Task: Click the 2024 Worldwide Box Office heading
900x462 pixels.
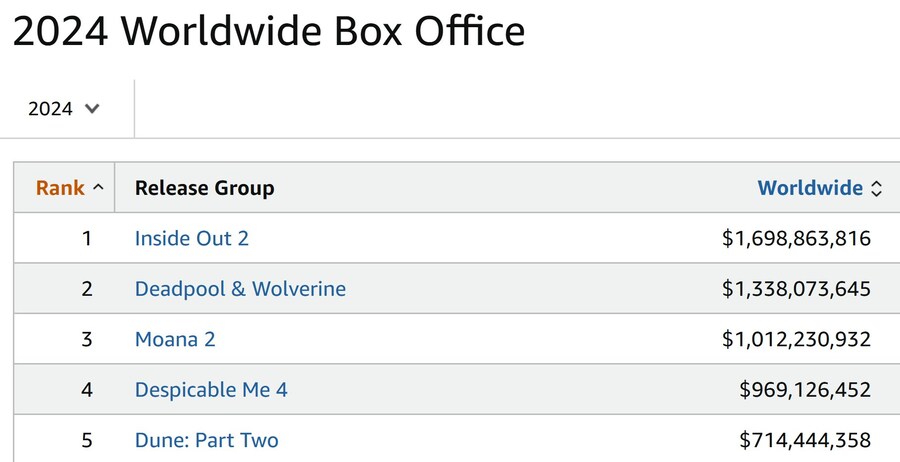Action: pos(268,32)
